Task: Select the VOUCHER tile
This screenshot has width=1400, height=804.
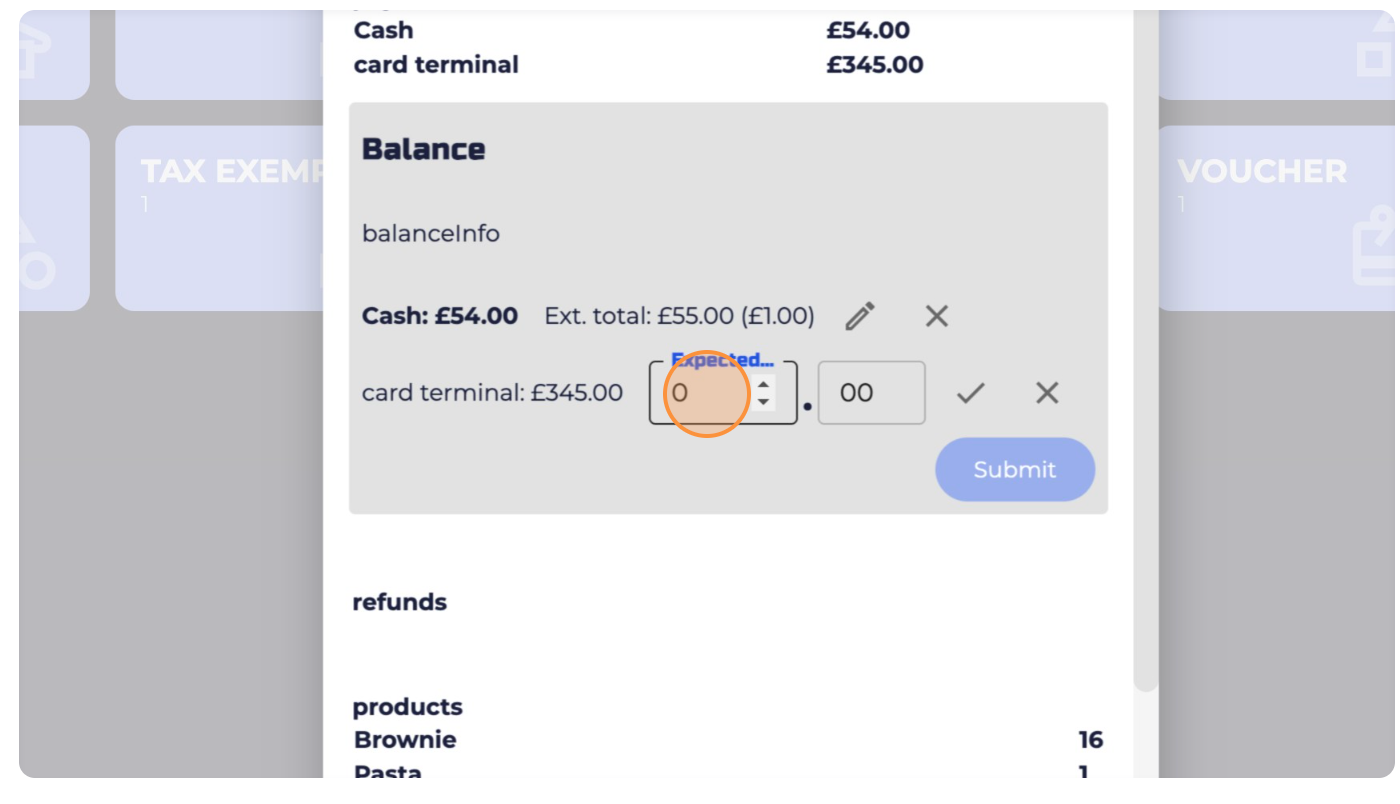Action: click(x=1275, y=218)
